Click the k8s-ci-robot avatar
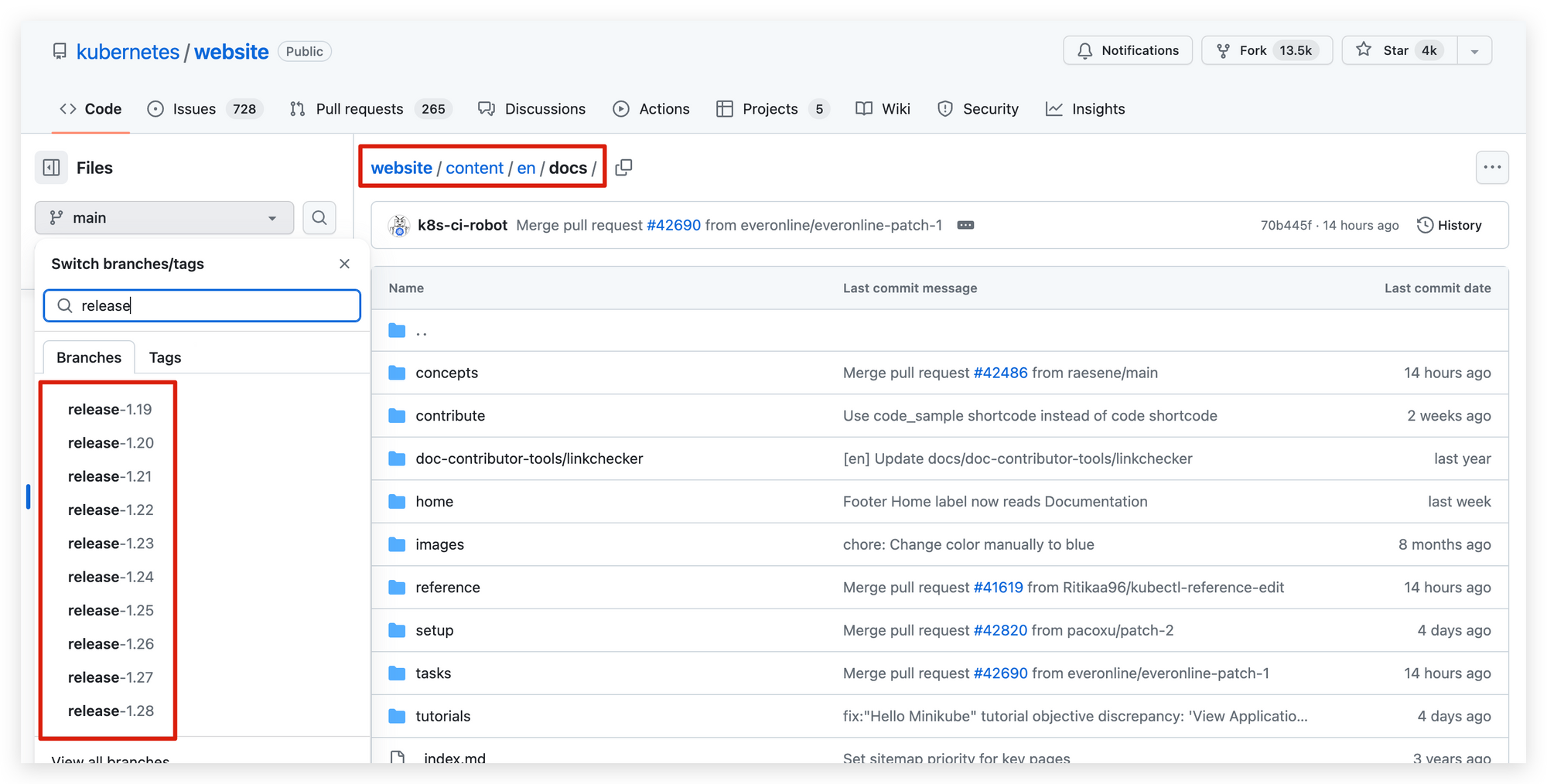The width and height of the screenshot is (1547, 784). 399,226
